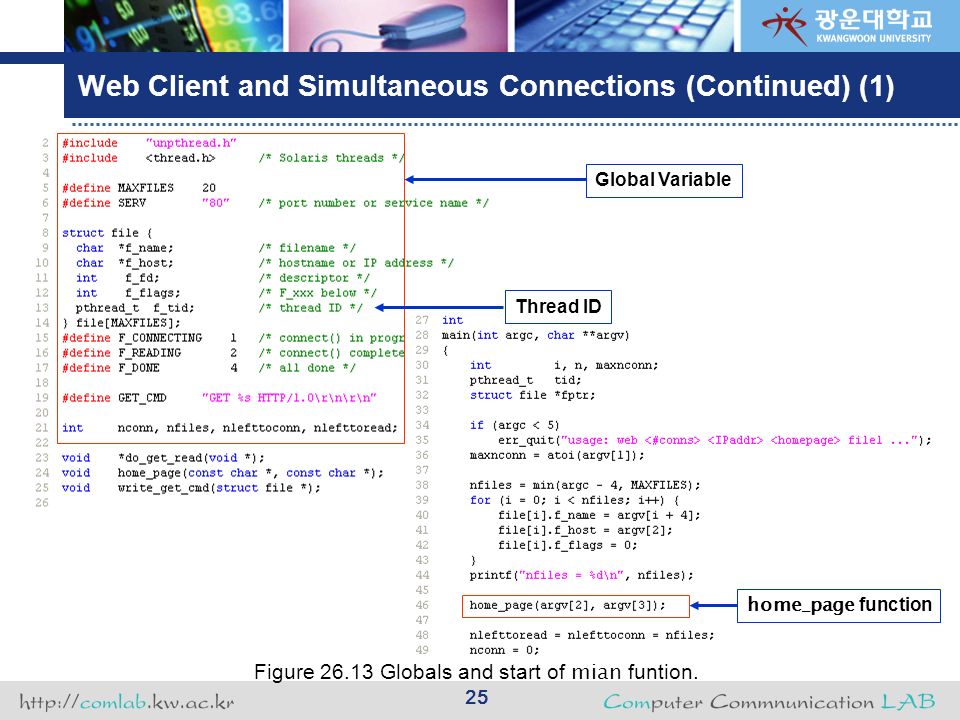Select the '#define MAXFILES 20' line
The height and width of the screenshot is (720, 960).
click(138, 188)
